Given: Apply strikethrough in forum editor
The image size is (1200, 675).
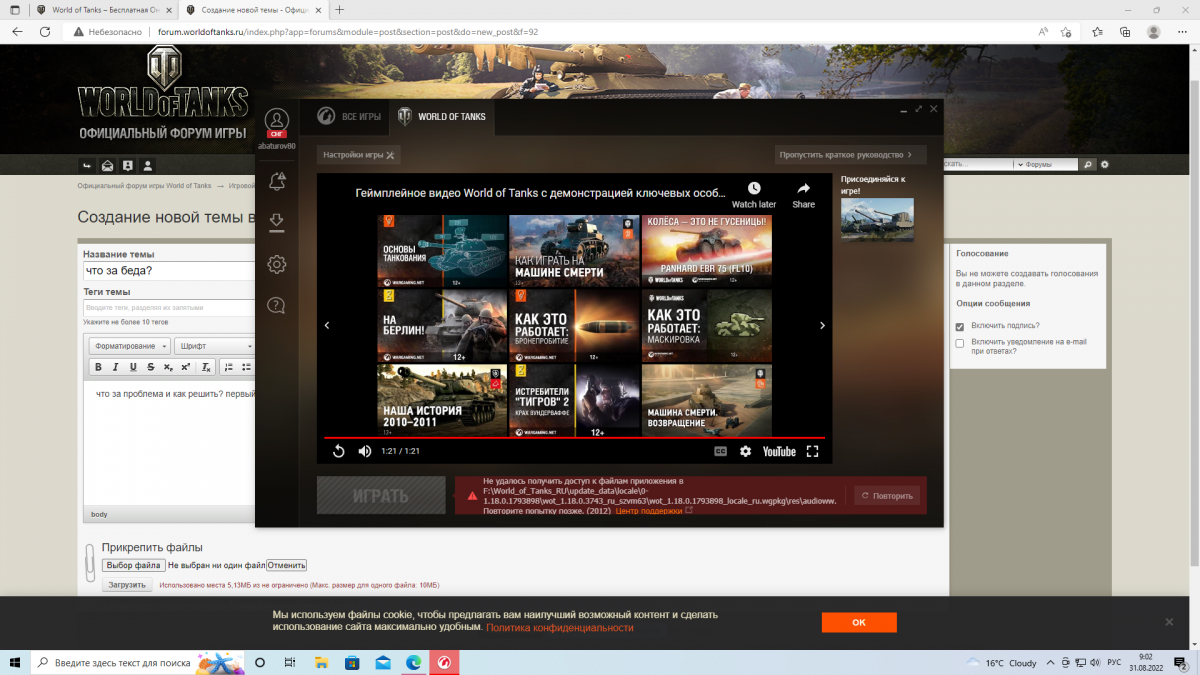Looking at the screenshot, I should (150, 368).
